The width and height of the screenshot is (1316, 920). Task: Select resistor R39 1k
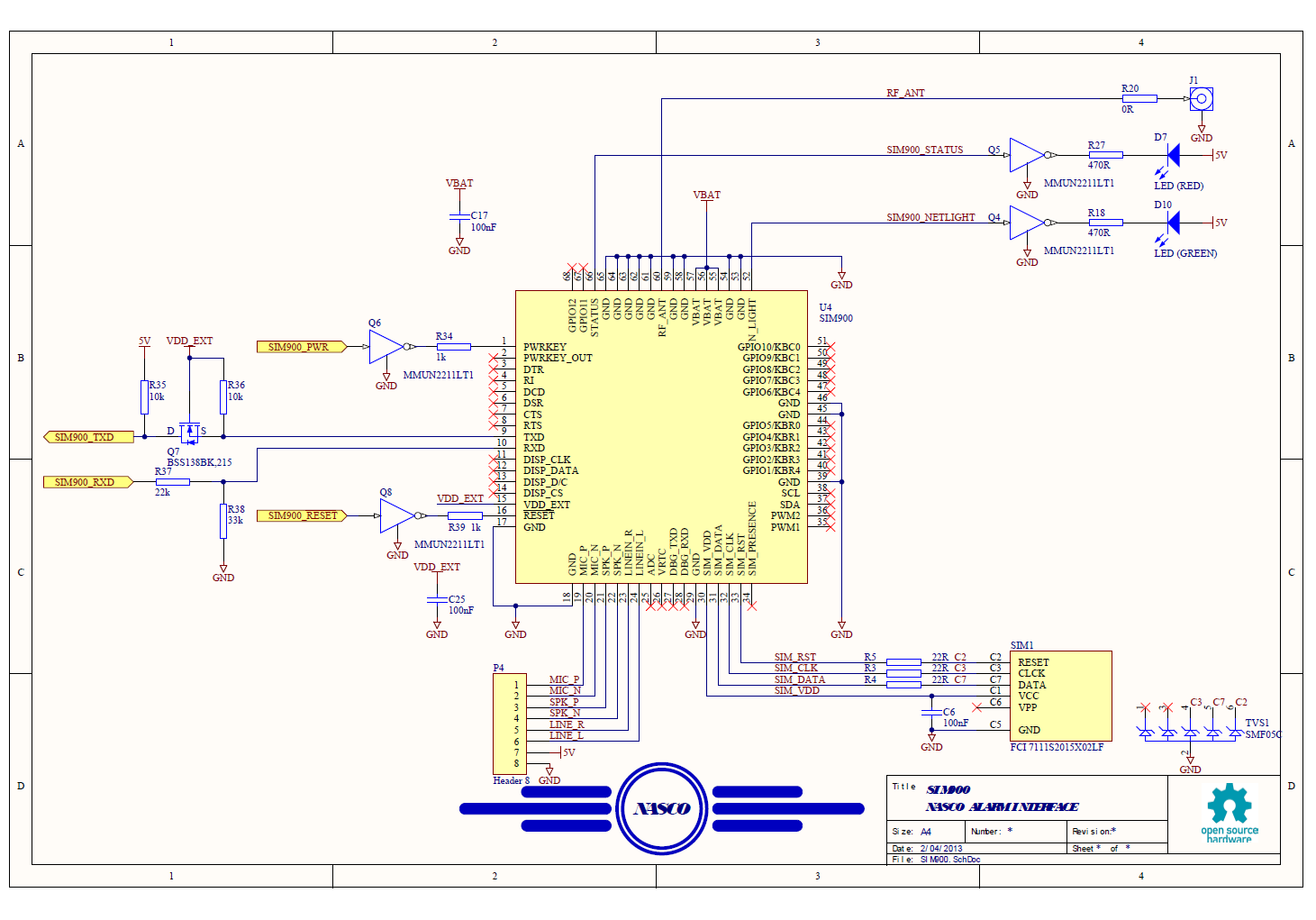click(x=465, y=516)
